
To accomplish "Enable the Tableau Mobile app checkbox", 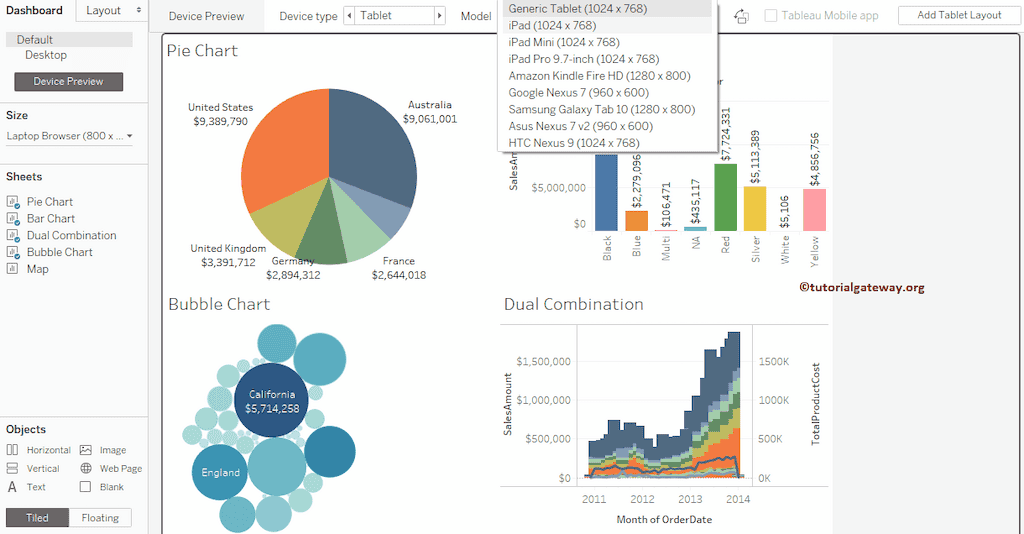I will click(771, 16).
